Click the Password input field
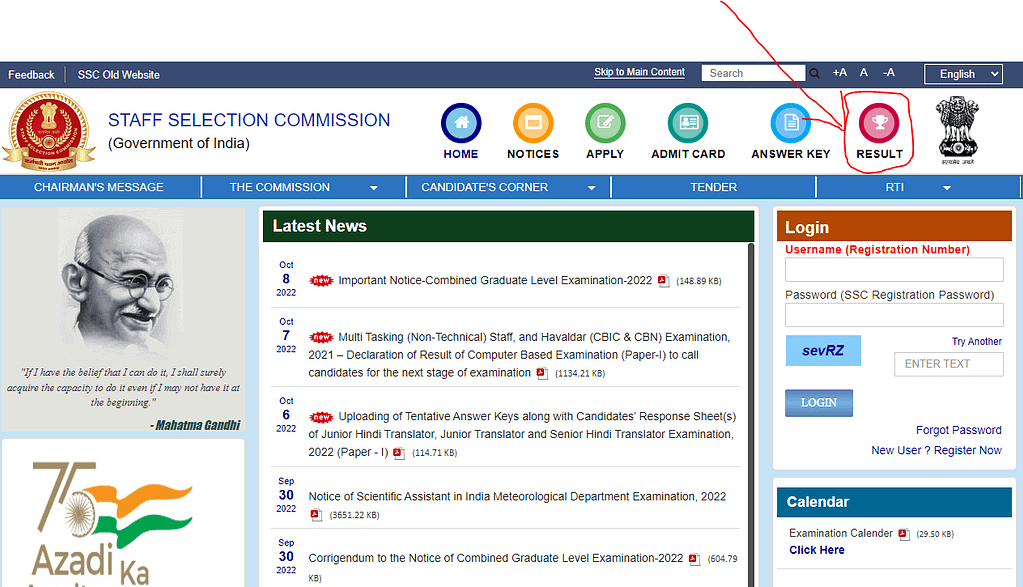The image size is (1023, 587). pyautogui.click(x=894, y=315)
